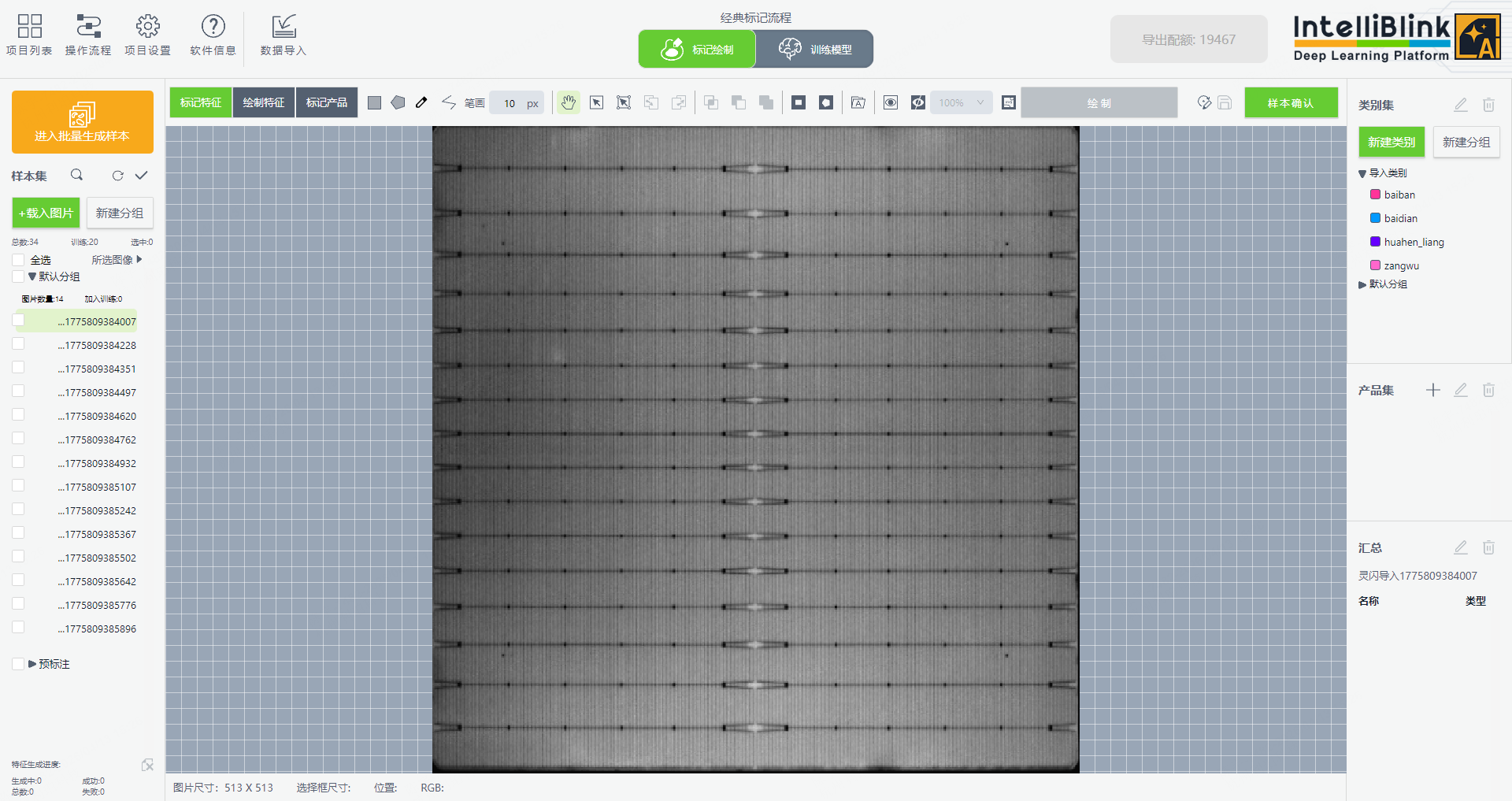Viewport: 1512px width, 801px height.
Task: Select the rectangle drawing tool
Action: click(374, 103)
